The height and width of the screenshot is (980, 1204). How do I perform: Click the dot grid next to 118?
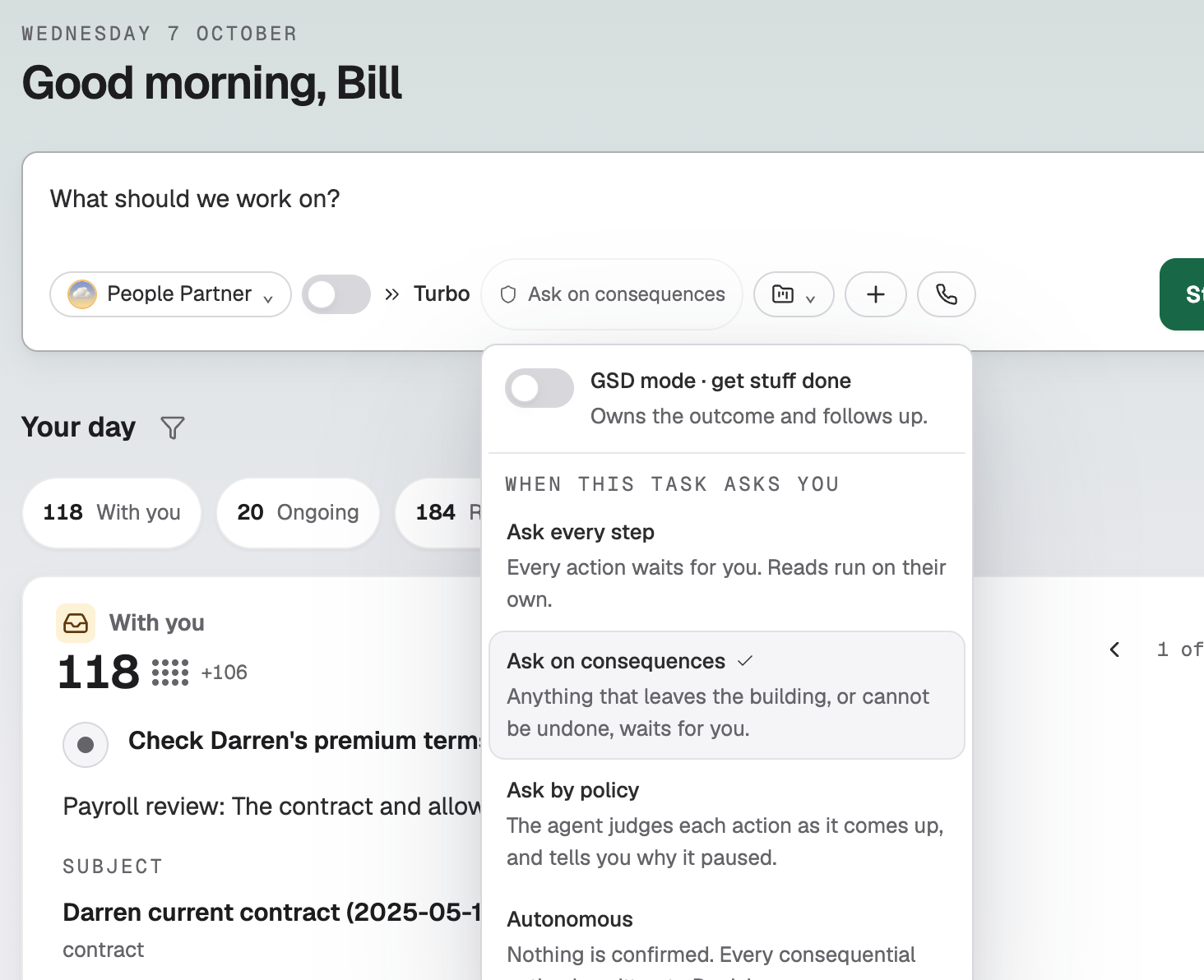pyautogui.click(x=170, y=673)
